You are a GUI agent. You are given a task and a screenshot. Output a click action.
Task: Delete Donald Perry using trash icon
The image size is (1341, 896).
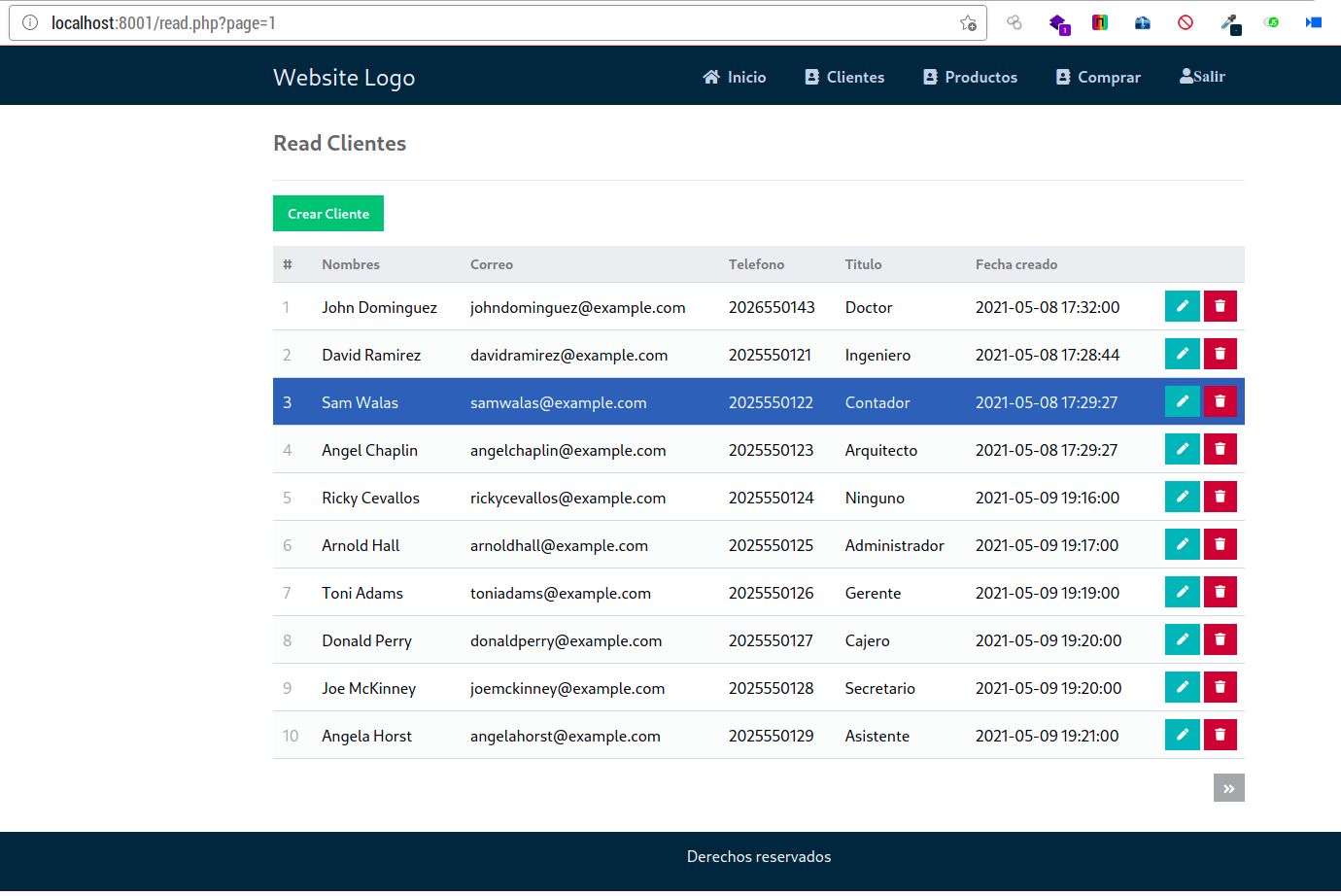[x=1221, y=639]
